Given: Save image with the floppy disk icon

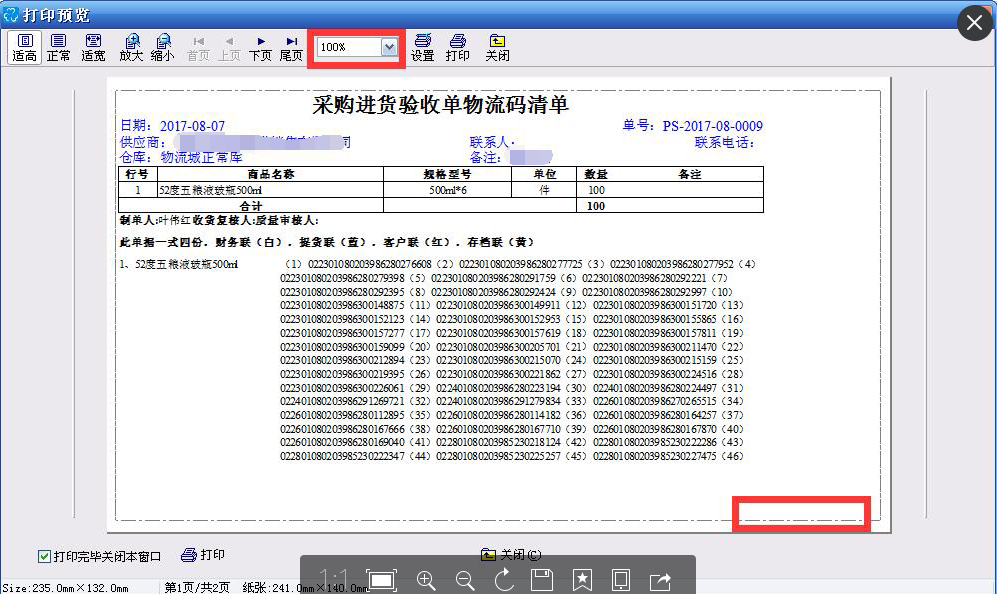Looking at the screenshot, I should click(542, 579).
